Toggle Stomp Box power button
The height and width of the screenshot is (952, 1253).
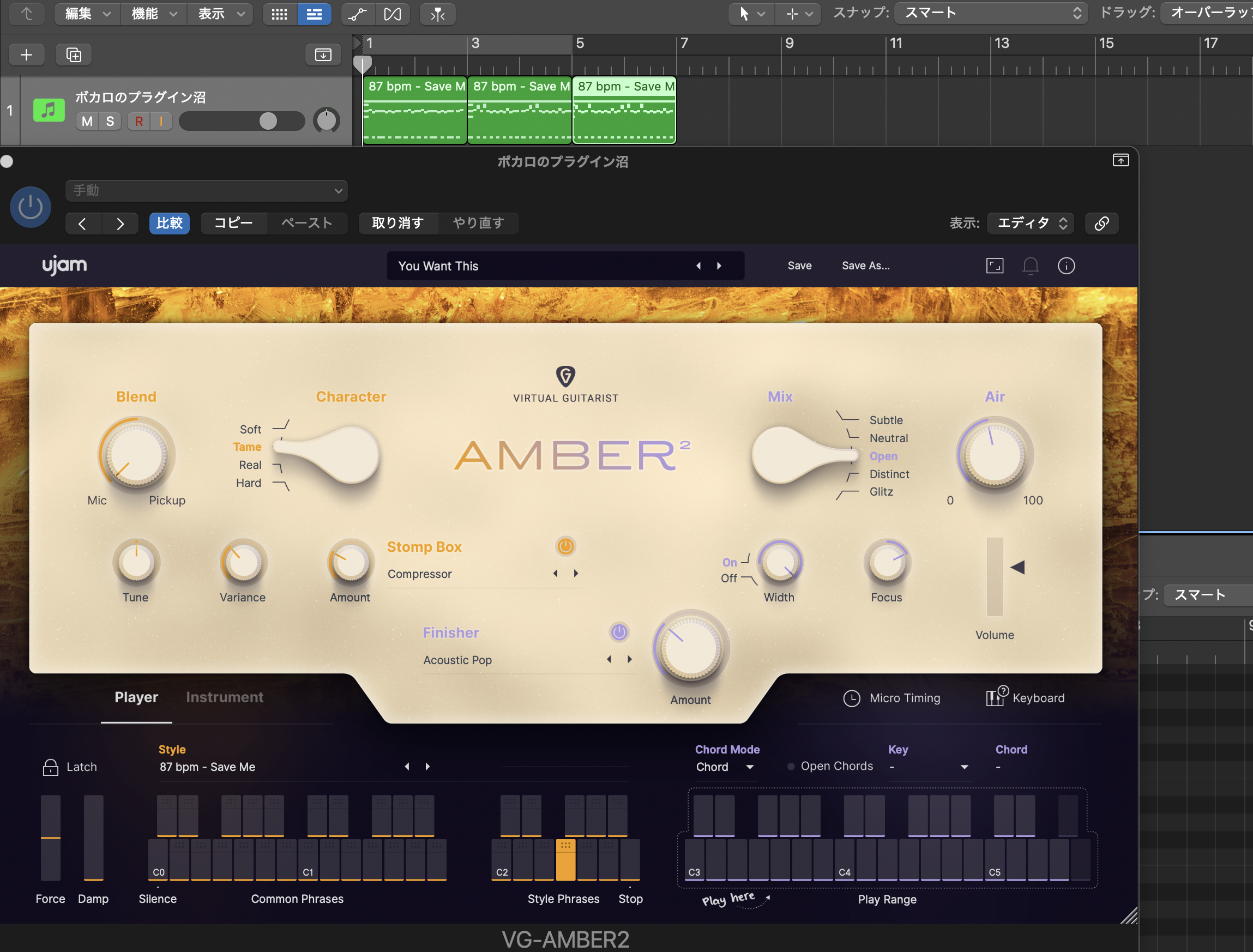(x=565, y=546)
